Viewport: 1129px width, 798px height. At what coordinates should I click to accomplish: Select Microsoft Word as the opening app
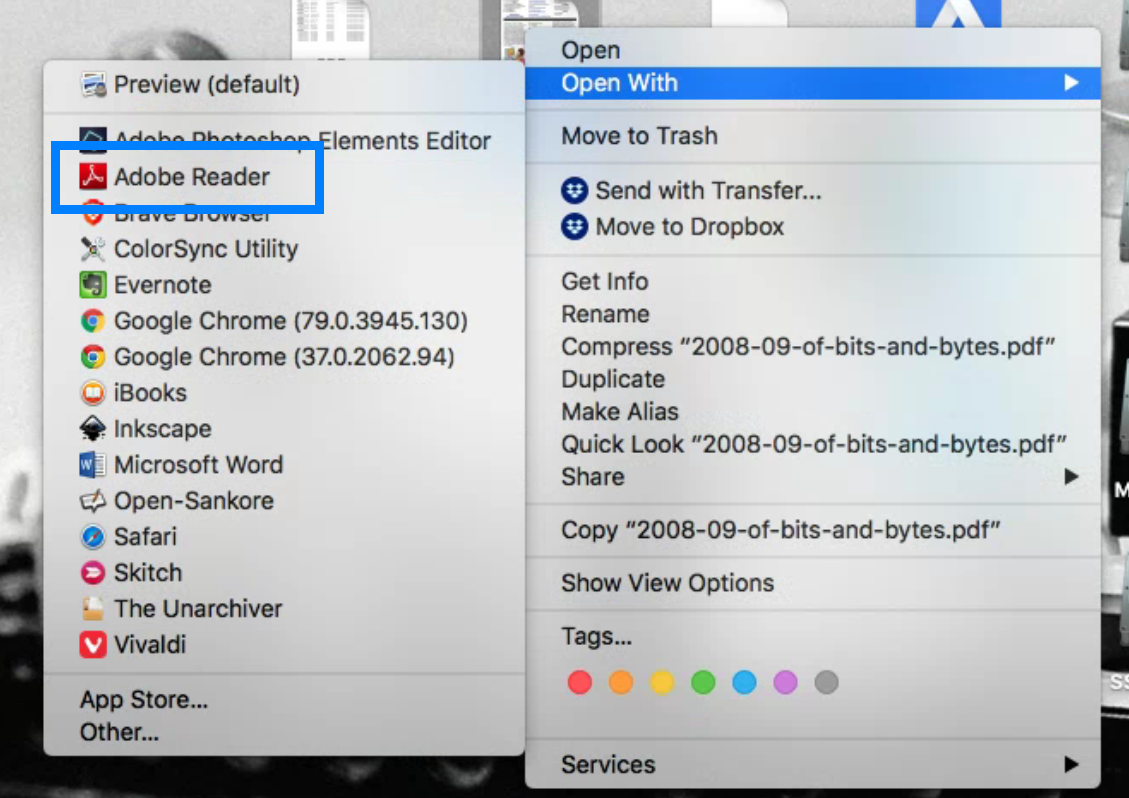coord(197,465)
